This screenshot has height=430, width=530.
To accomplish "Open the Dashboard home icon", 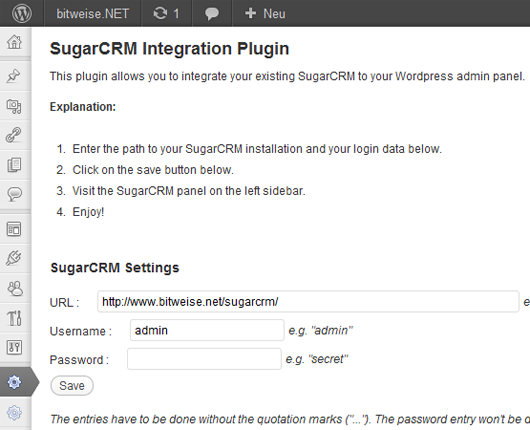I will [x=14, y=42].
